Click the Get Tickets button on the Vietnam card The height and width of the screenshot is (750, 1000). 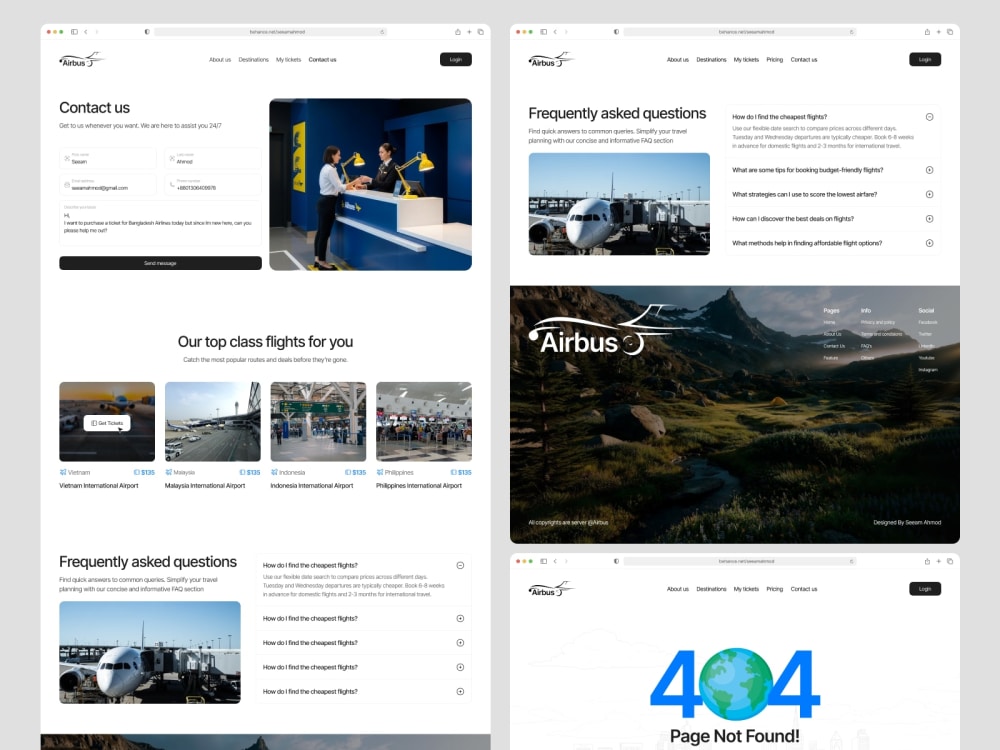pyautogui.click(x=107, y=423)
